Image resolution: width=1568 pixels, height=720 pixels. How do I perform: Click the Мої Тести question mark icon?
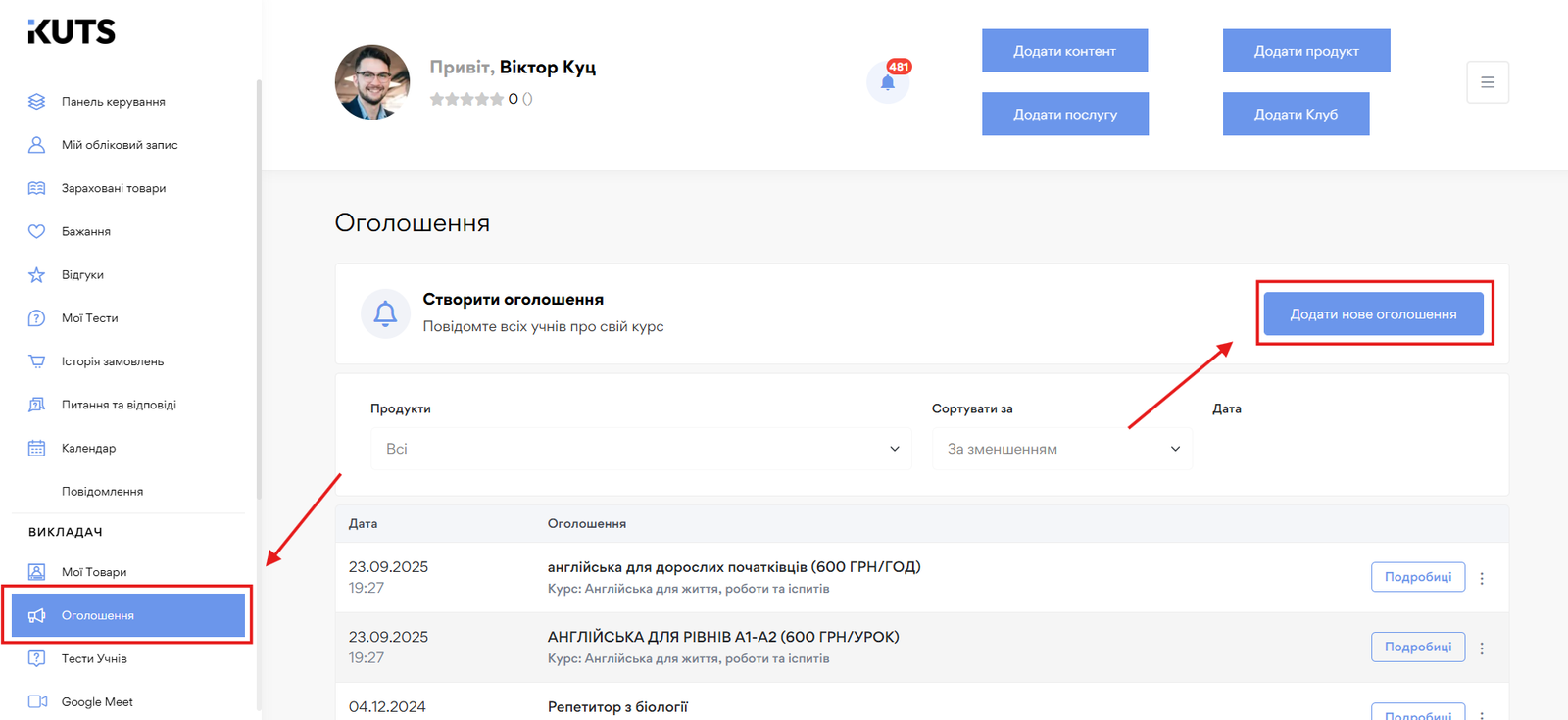[36, 318]
